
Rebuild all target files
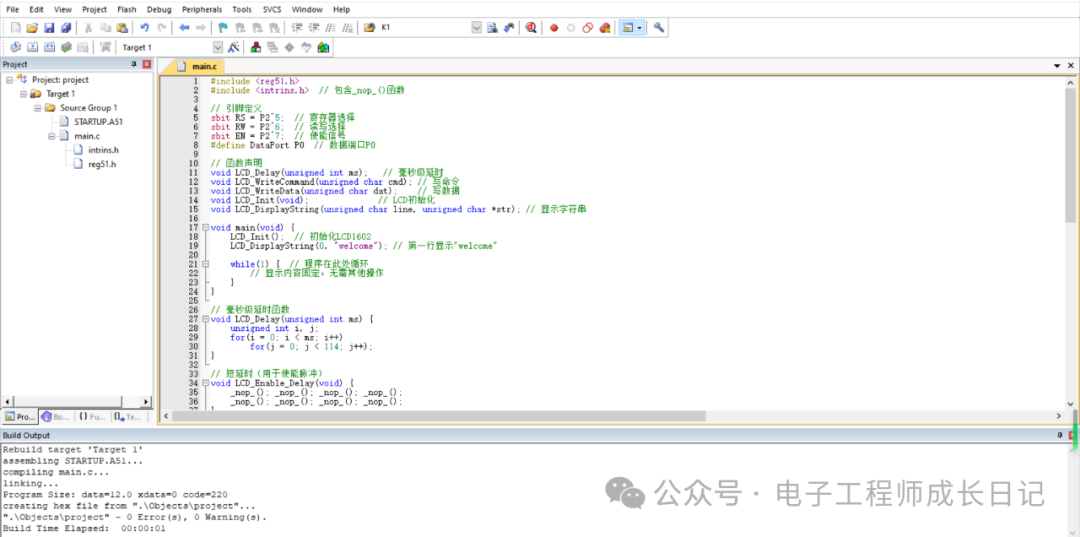point(49,47)
